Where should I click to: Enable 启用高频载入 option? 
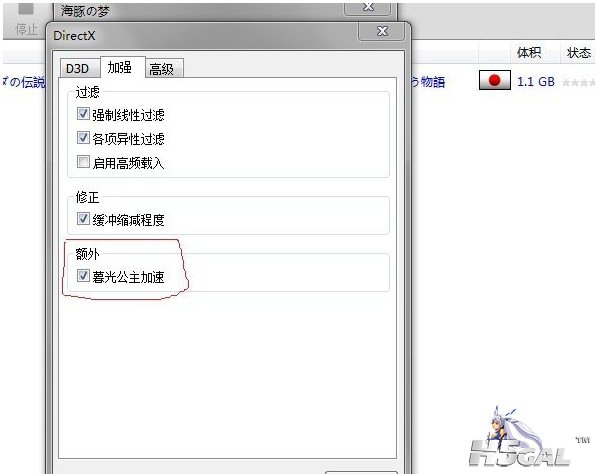[83, 162]
